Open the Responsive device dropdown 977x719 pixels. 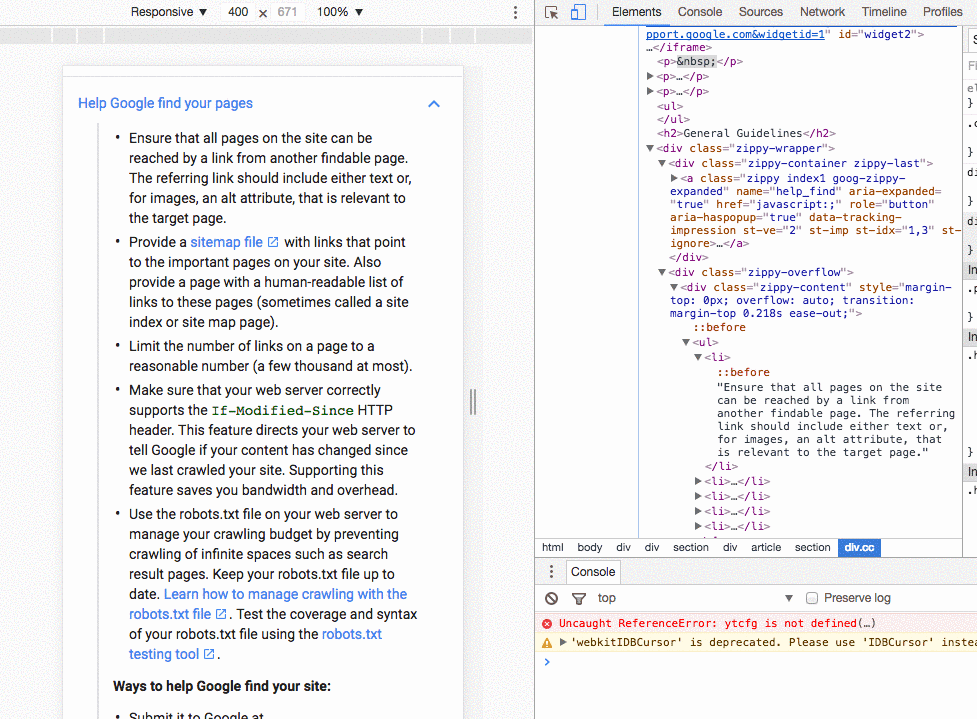168,12
